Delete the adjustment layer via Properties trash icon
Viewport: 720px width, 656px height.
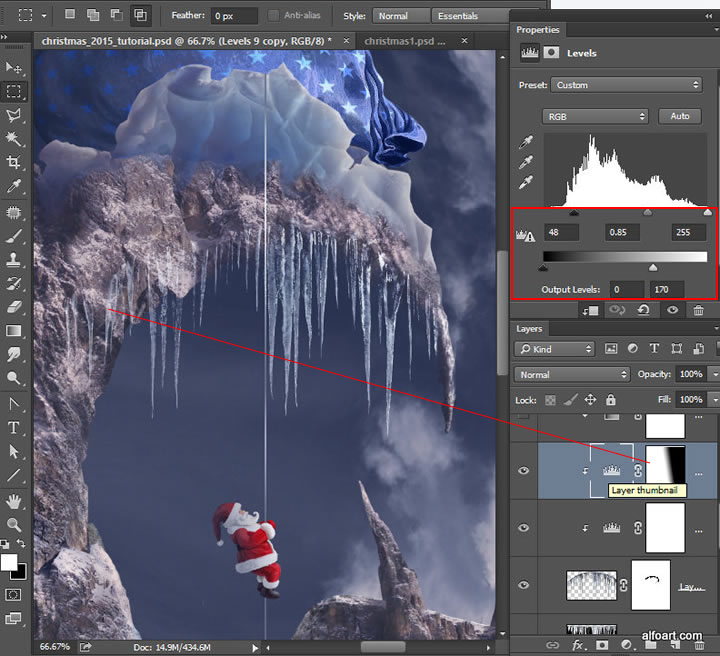tap(698, 310)
